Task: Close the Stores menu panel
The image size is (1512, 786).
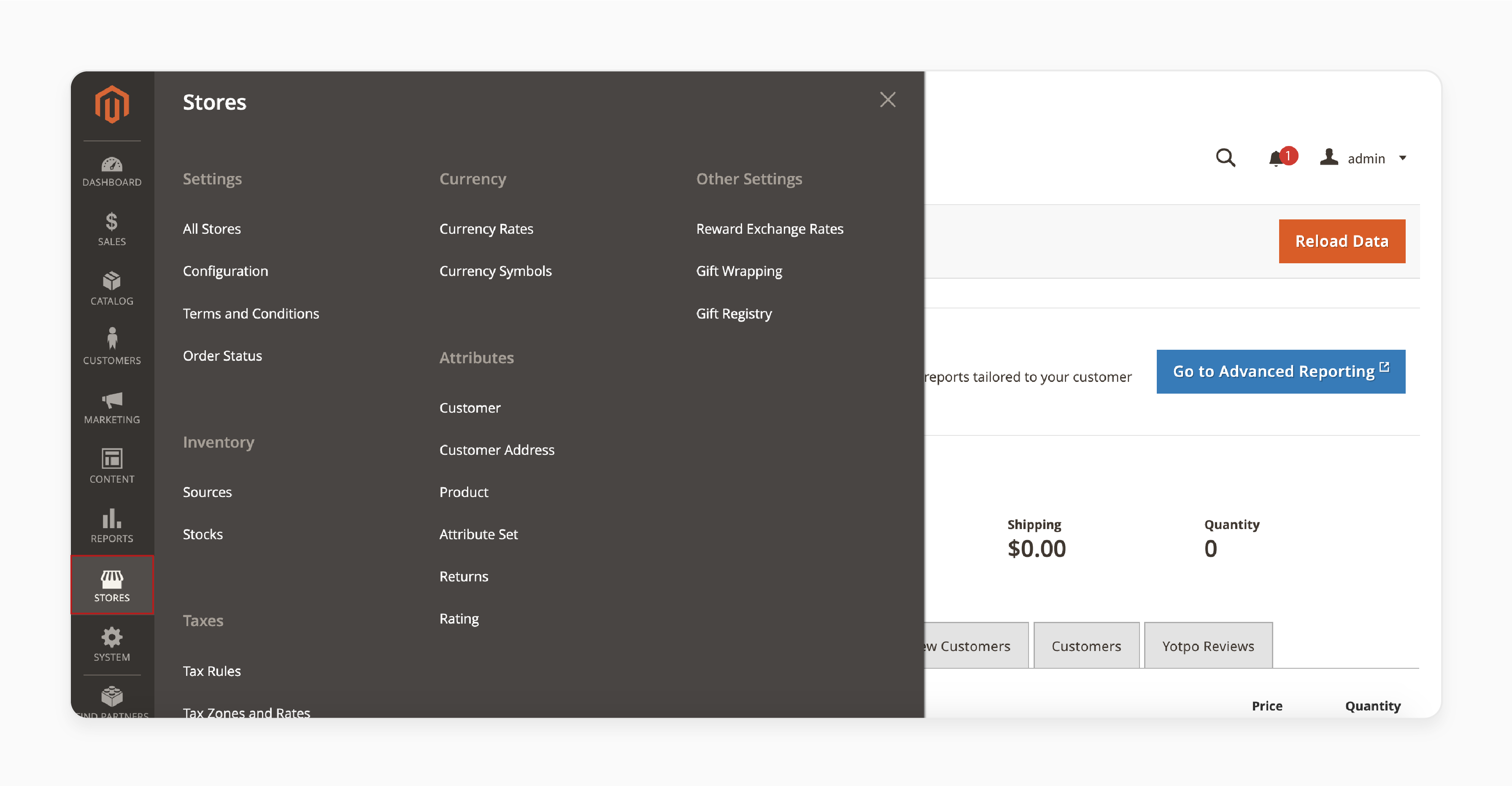Action: [888, 100]
